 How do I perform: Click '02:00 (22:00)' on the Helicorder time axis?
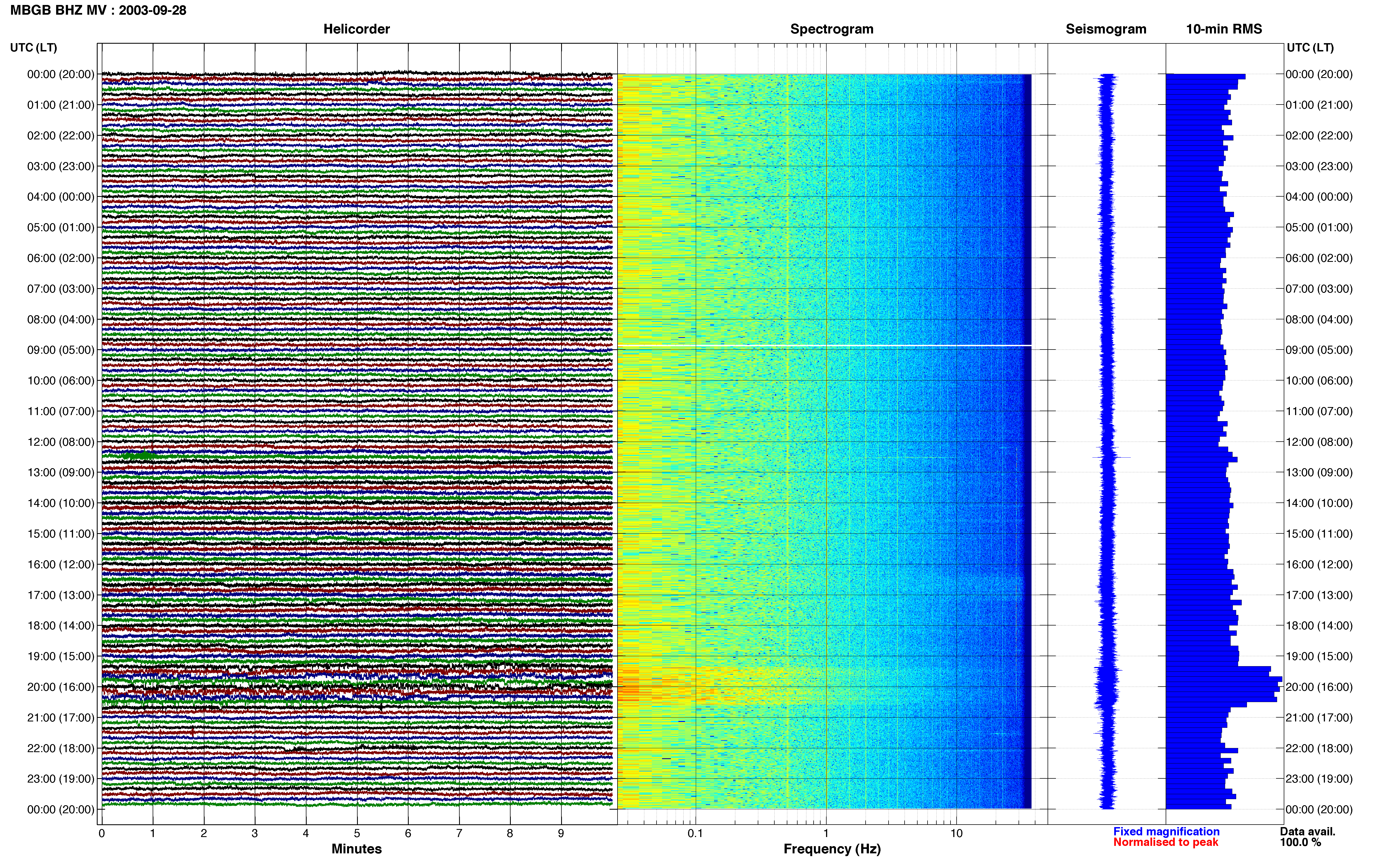(x=61, y=135)
